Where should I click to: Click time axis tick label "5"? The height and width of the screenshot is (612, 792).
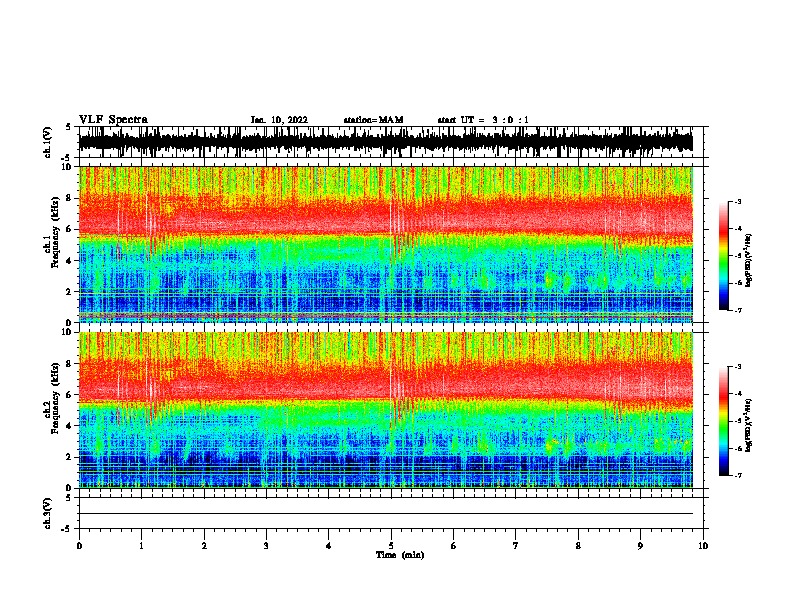tap(391, 546)
